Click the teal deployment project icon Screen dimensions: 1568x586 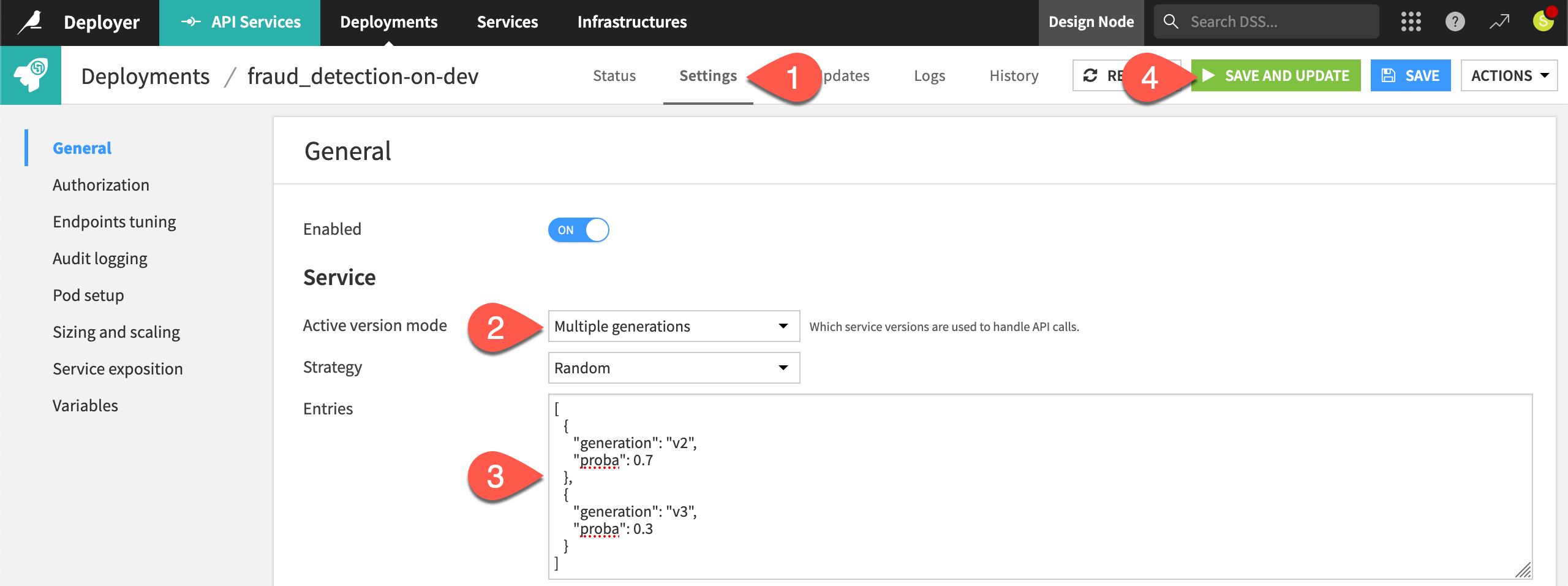tap(30, 75)
